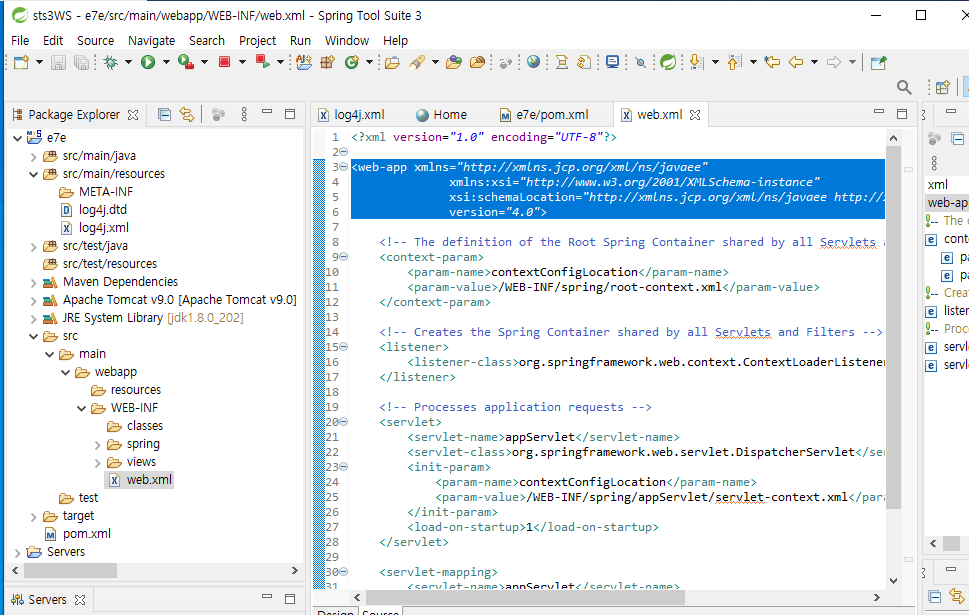This screenshot has width=969, height=615.
Task: Maximize the editor area
Action: 902,114
